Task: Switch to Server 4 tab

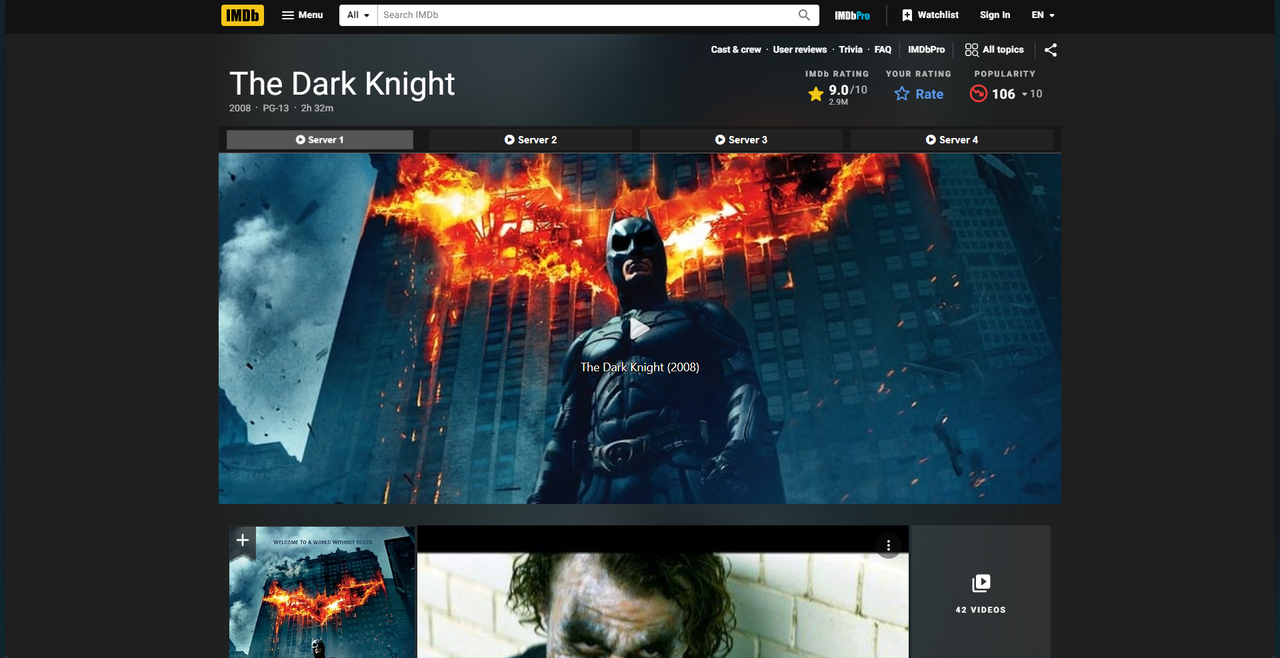Action: click(952, 140)
